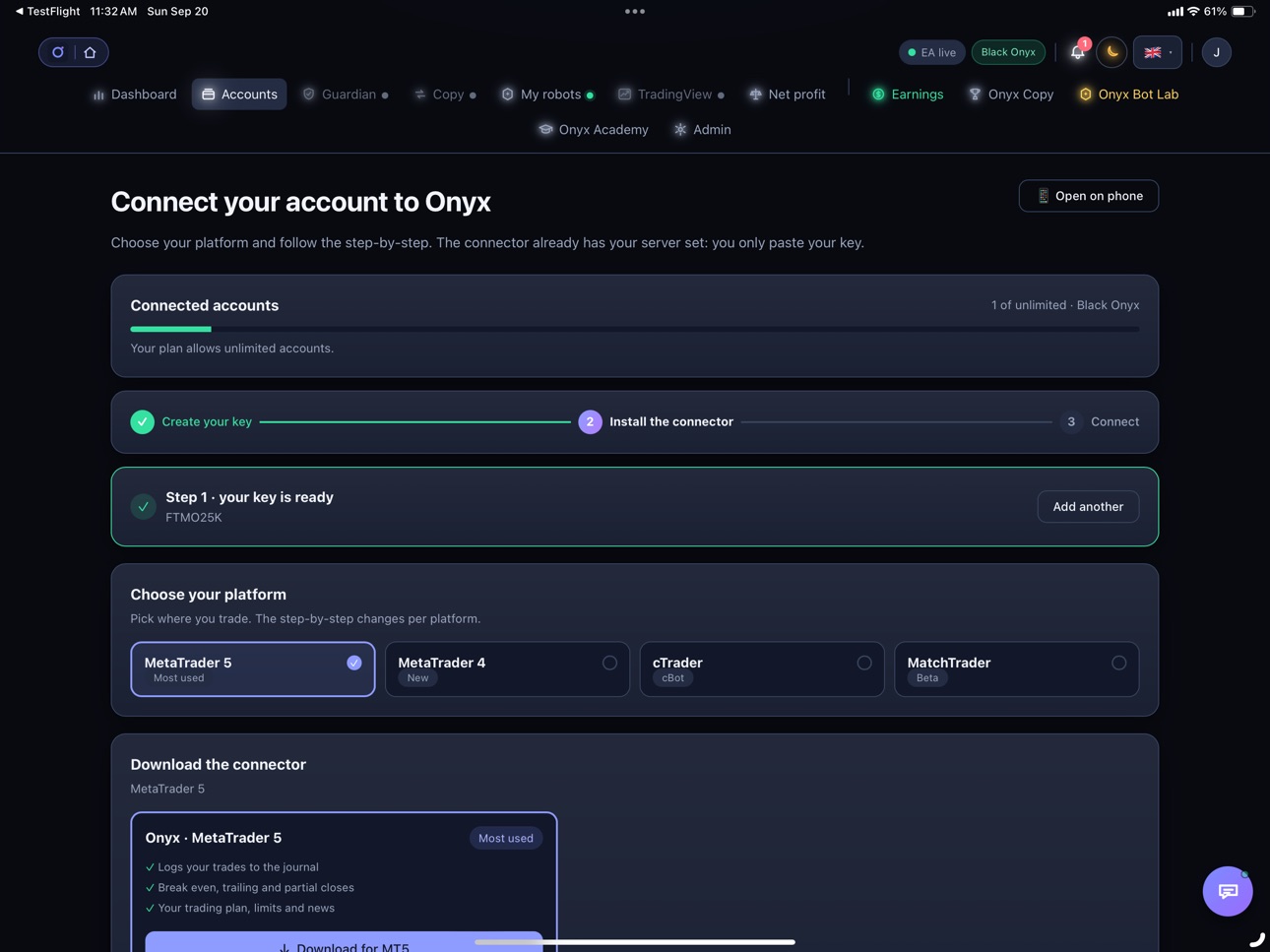Click the green checkmark by Step 1
Image resolution: width=1270 pixels, height=952 pixels.
pos(144,507)
